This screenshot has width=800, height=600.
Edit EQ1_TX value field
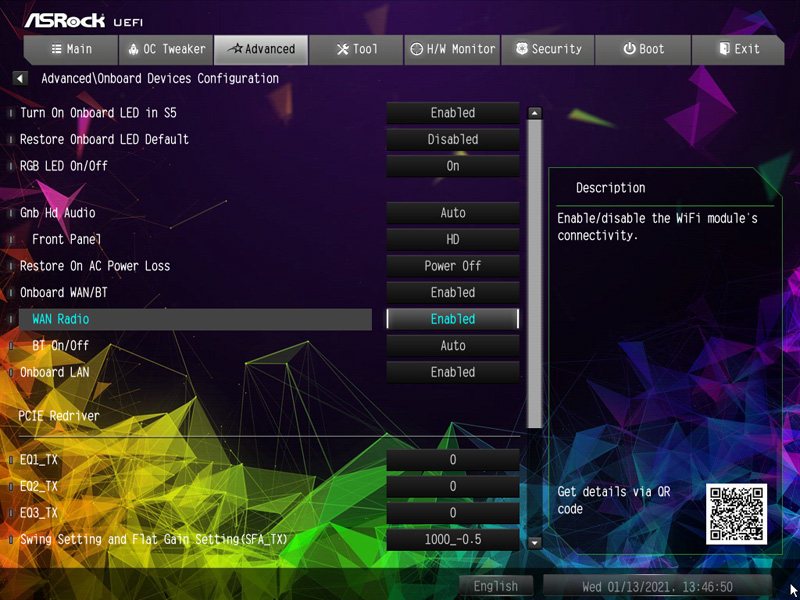tap(453, 460)
